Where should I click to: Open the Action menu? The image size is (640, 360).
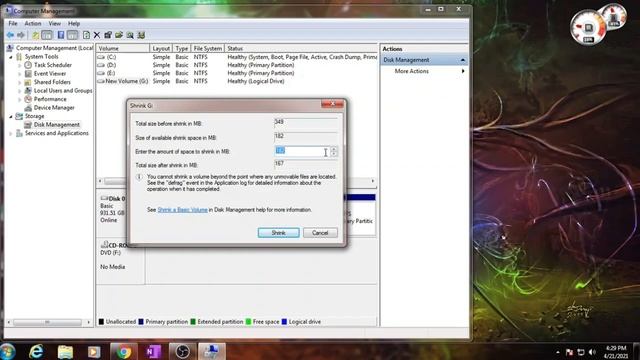pyautogui.click(x=33, y=24)
